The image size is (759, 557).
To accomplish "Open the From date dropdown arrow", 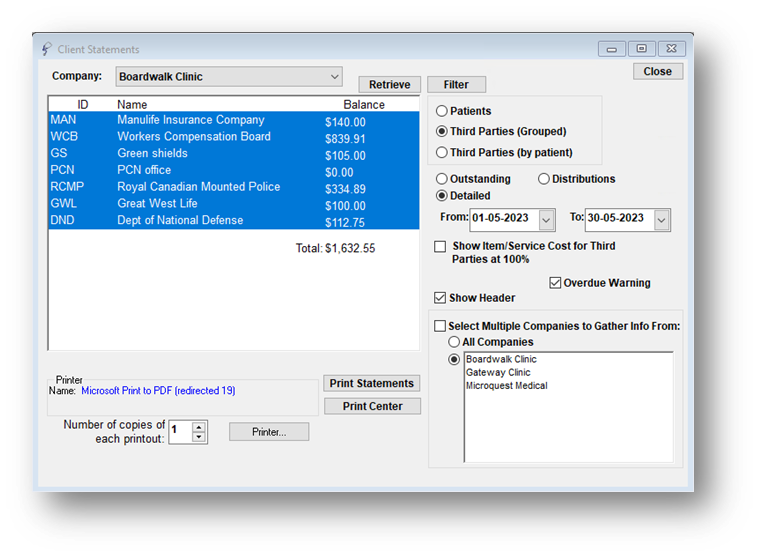I will tap(546, 220).
